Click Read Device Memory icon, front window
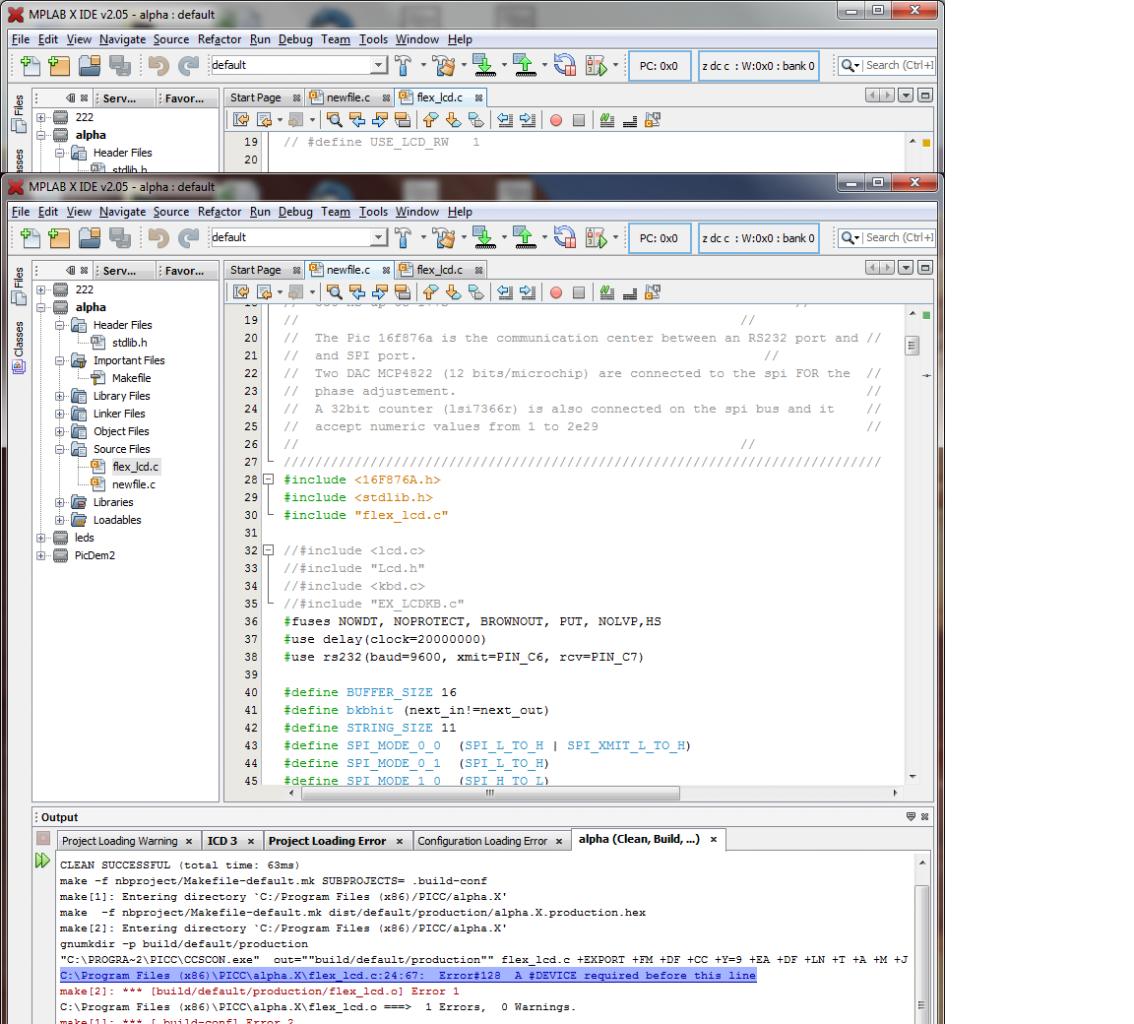This screenshot has height=1024, width=1134. [x=524, y=237]
